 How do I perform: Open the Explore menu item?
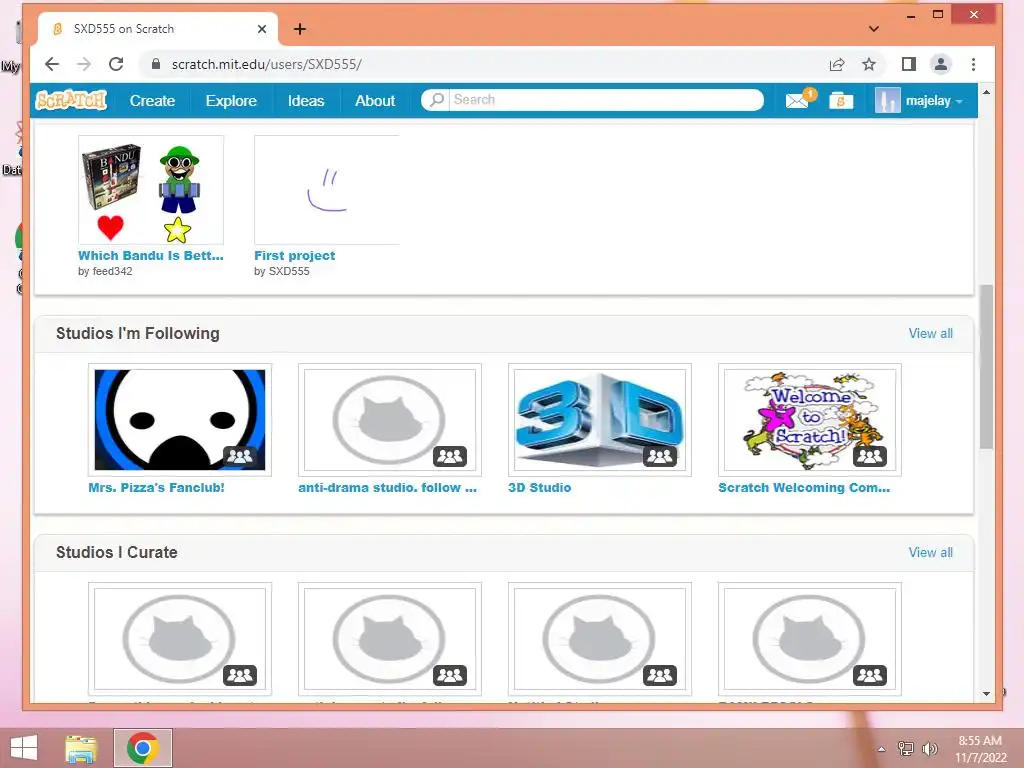(x=231, y=101)
